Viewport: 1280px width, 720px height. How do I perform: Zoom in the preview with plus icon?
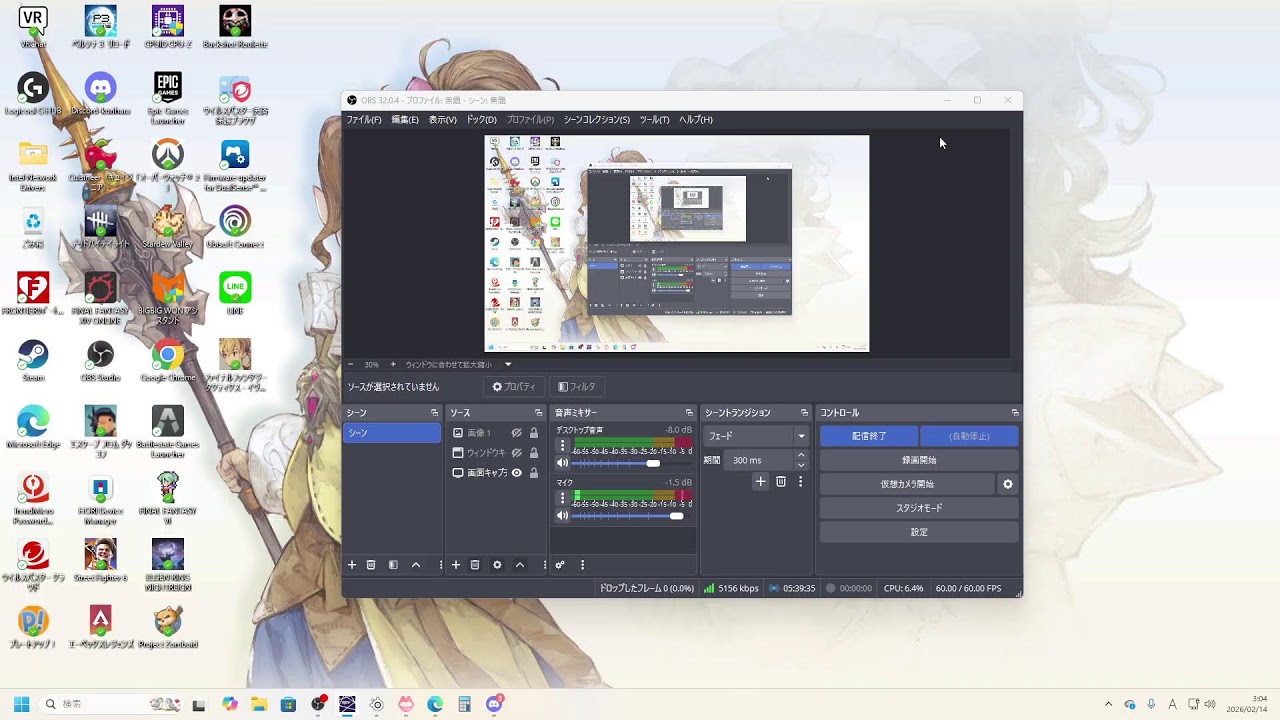coord(393,365)
